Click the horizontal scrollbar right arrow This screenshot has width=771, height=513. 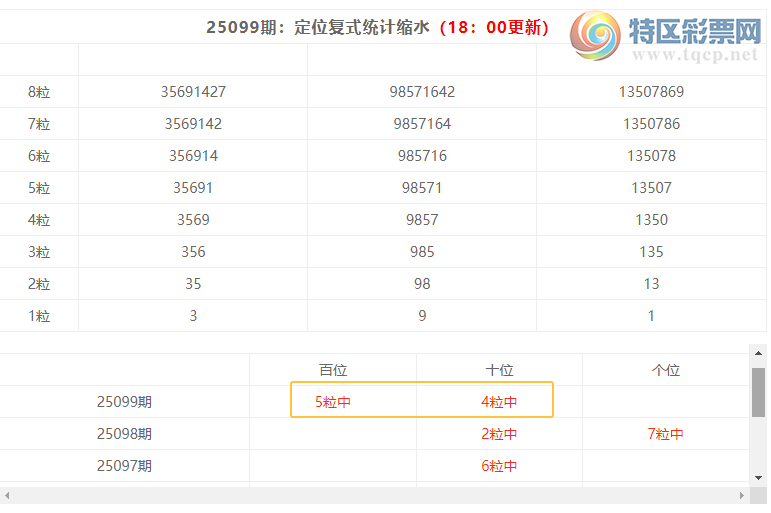click(x=742, y=495)
